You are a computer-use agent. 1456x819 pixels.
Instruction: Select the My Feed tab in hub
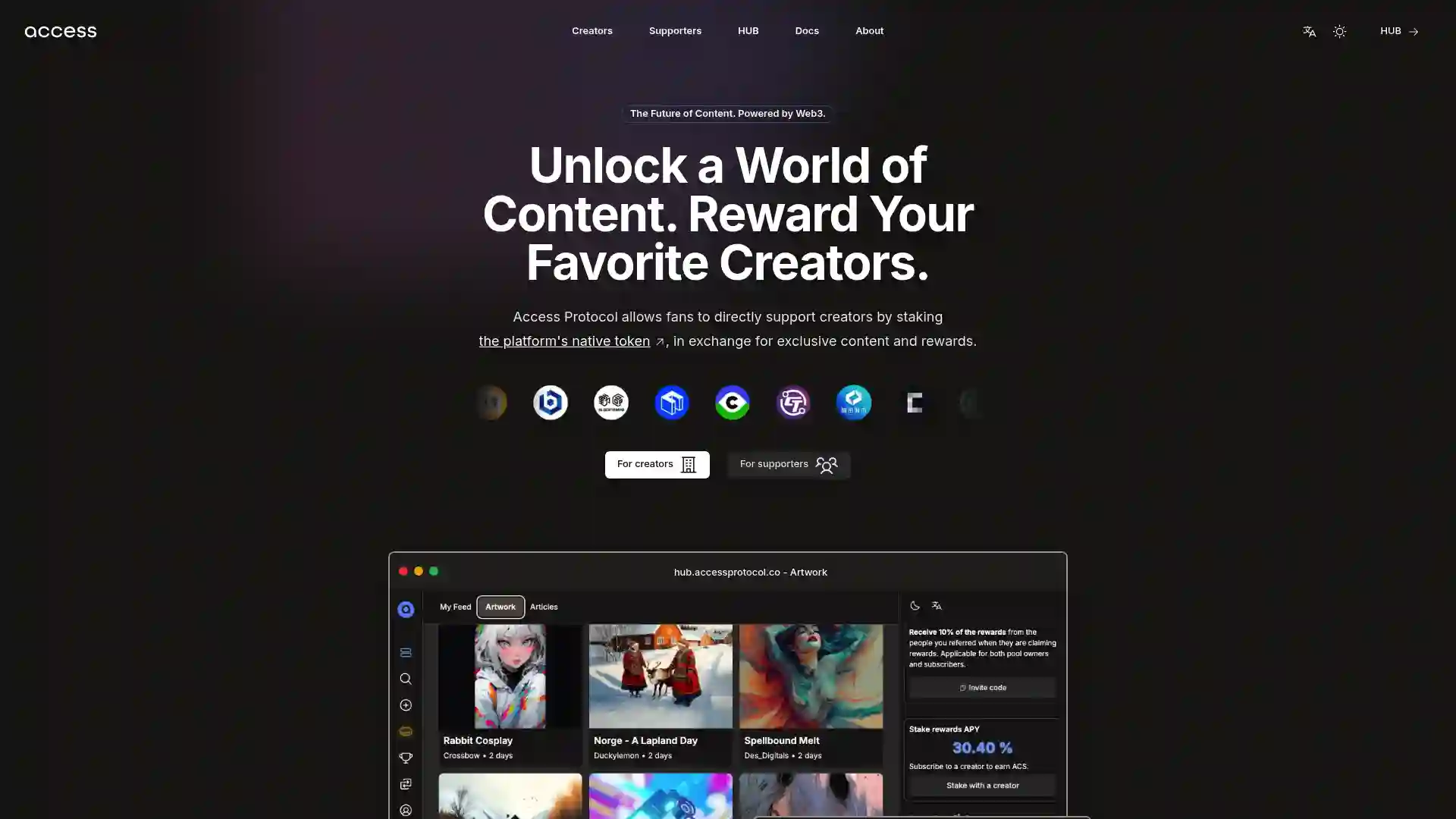coord(456,606)
